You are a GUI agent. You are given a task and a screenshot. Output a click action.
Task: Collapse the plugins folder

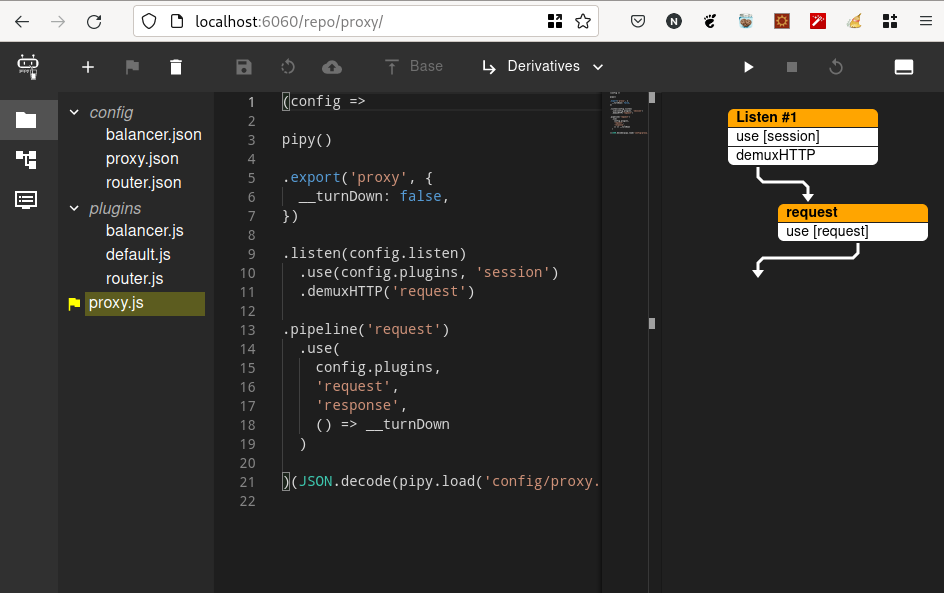74,209
